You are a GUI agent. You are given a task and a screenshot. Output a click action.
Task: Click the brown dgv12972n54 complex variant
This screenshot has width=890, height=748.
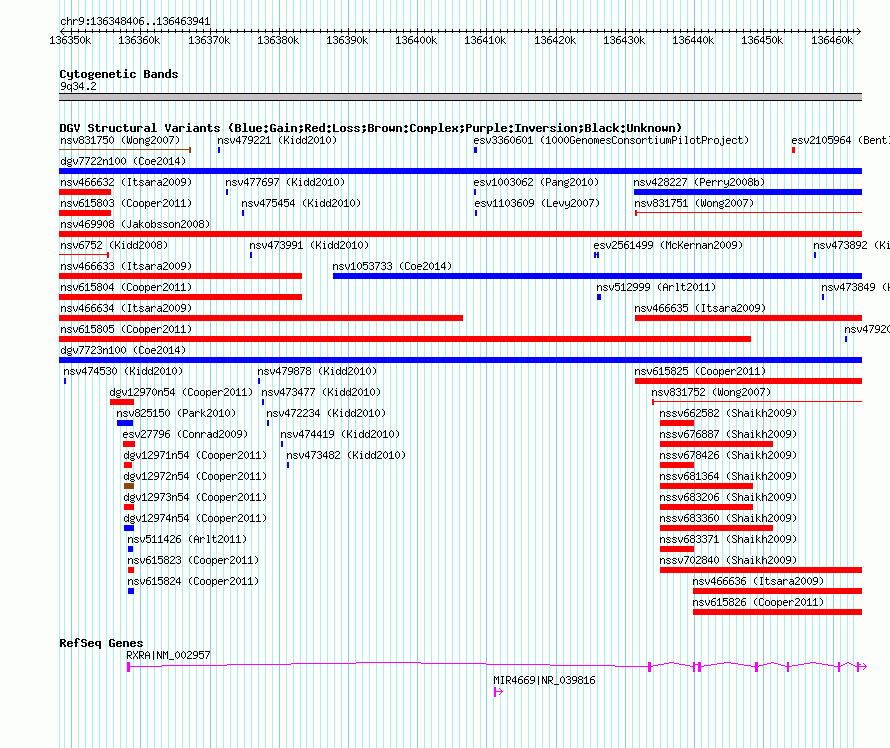(x=128, y=486)
